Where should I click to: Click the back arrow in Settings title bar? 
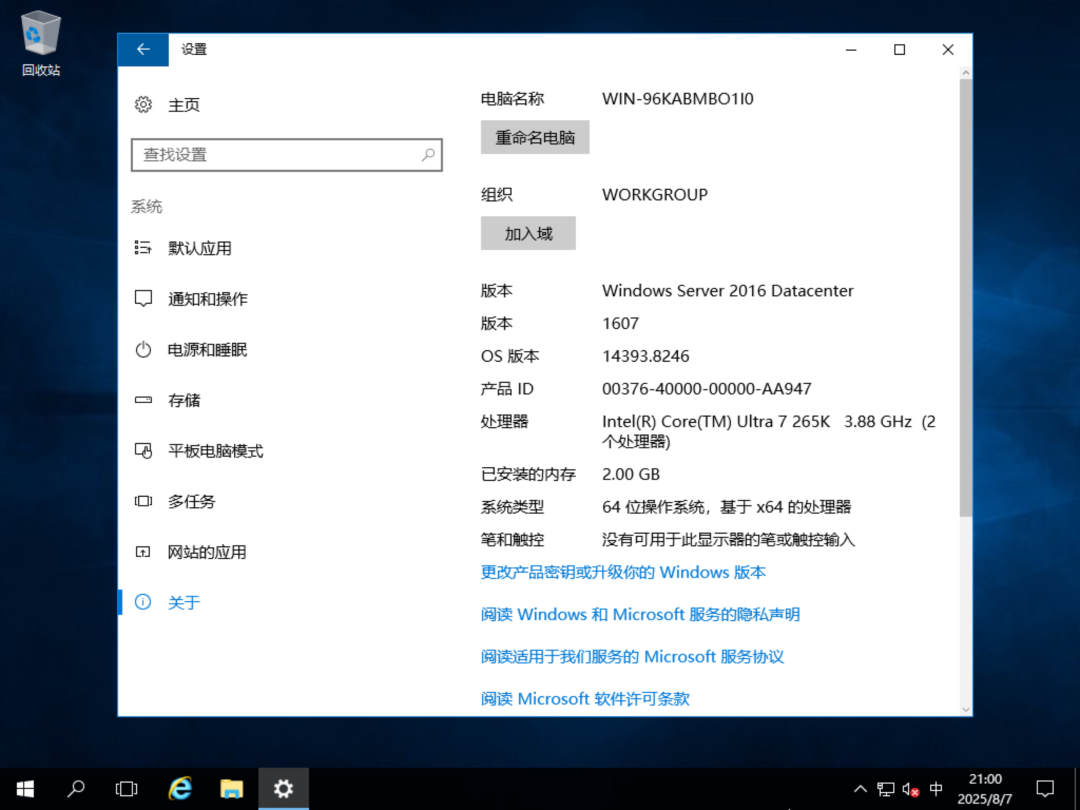click(x=143, y=50)
